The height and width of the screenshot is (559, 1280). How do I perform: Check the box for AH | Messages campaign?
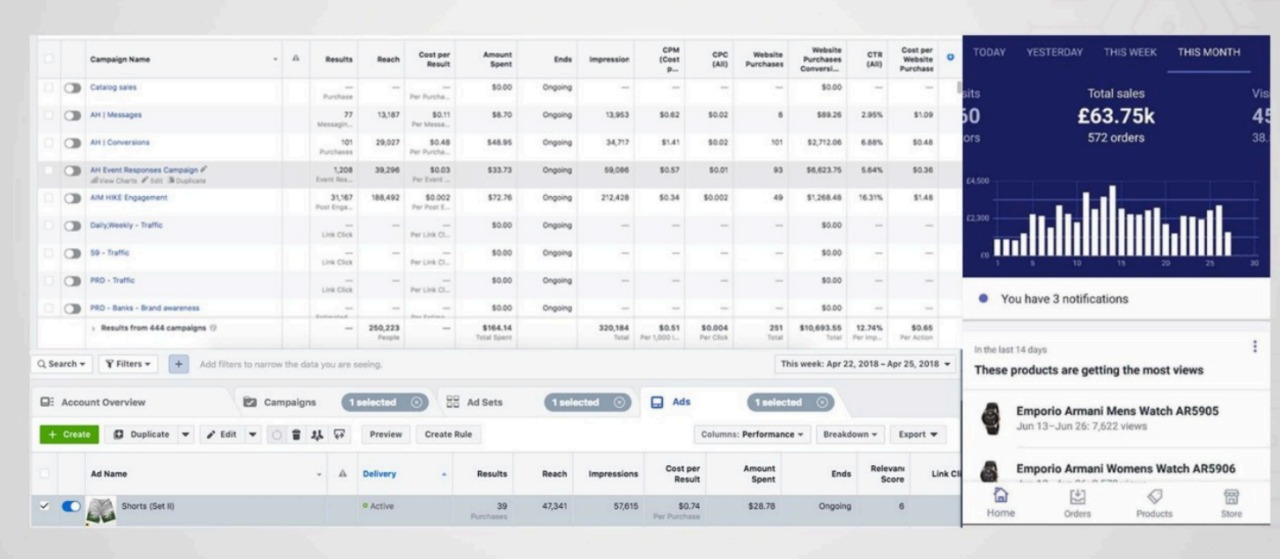click(x=48, y=115)
